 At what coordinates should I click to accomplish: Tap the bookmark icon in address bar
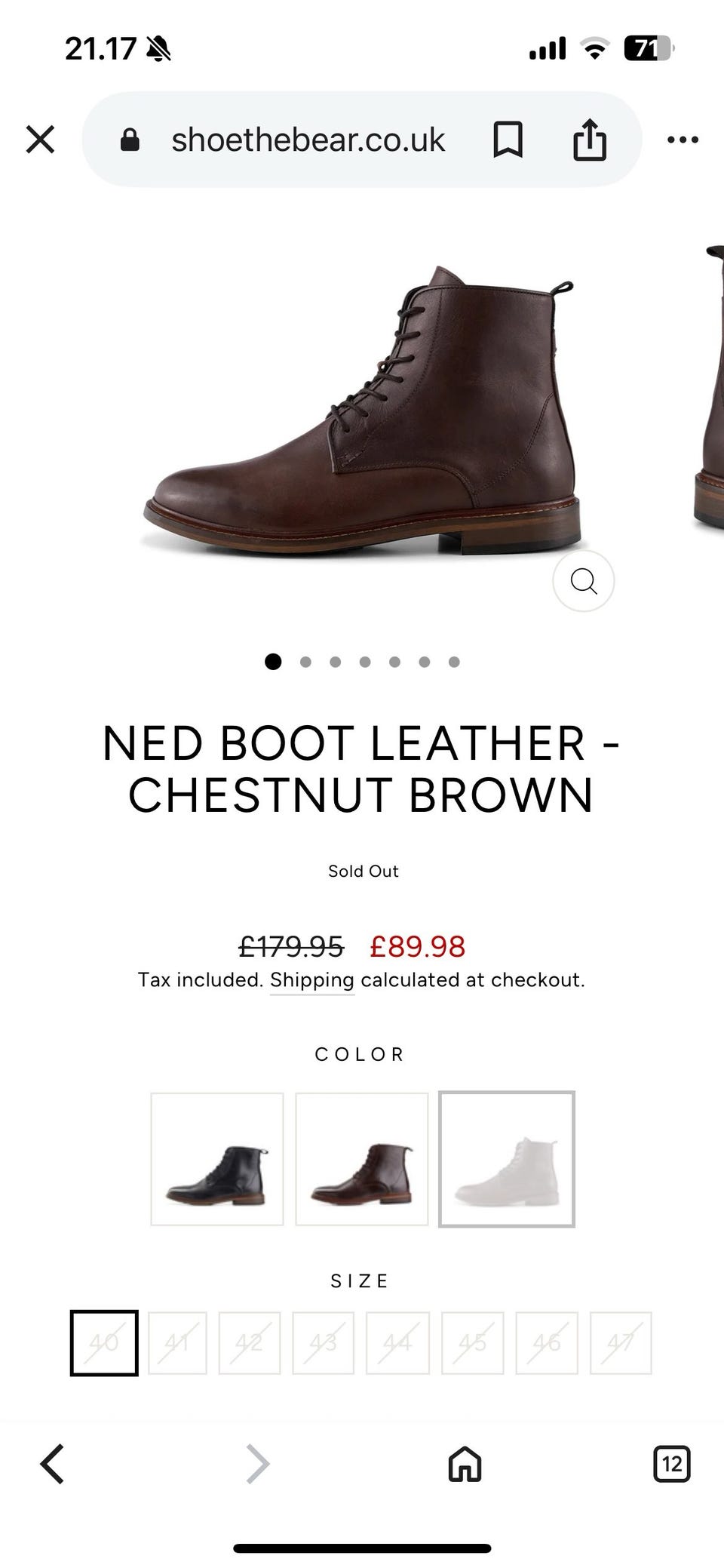(508, 140)
